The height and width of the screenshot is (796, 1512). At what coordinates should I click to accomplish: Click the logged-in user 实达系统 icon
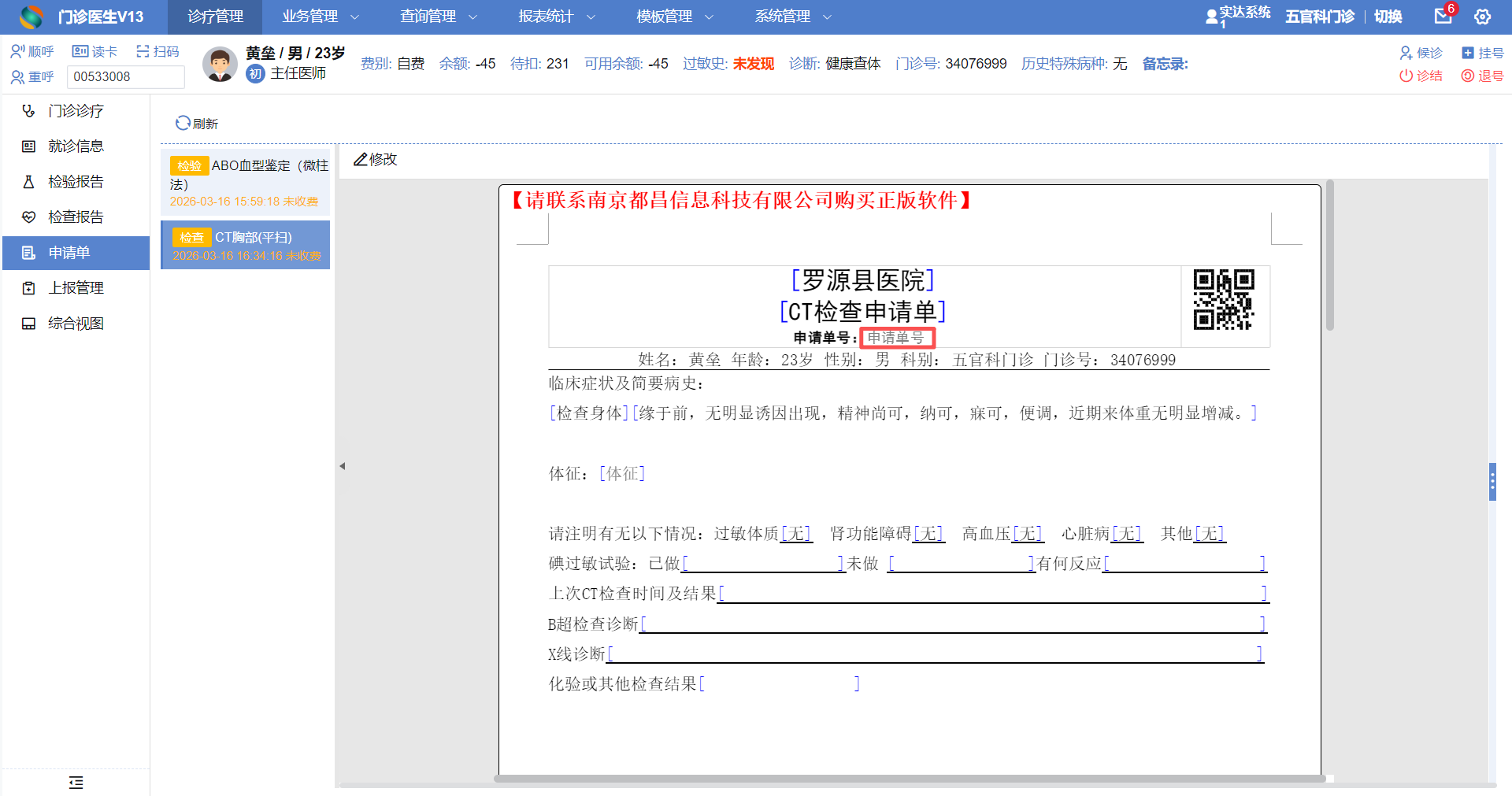pyautogui.click(x=1212, y=17)
